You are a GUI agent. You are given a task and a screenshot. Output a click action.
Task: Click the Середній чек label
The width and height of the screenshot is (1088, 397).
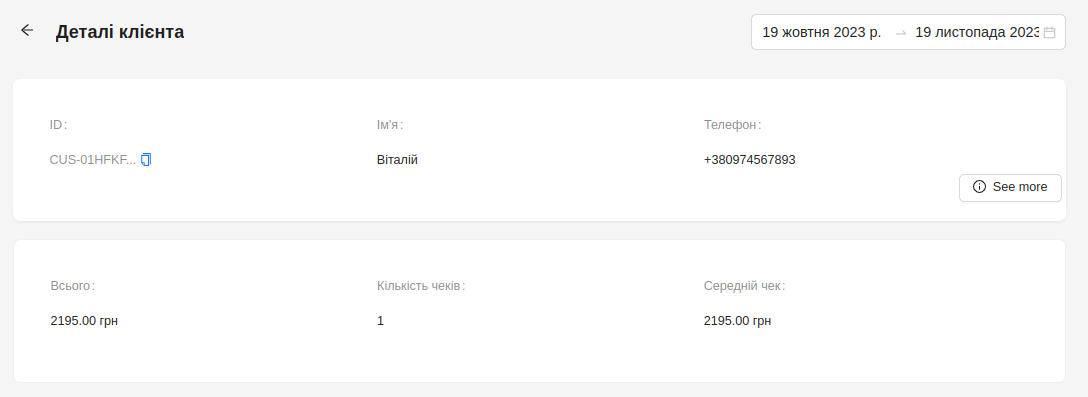click(744, 286)
